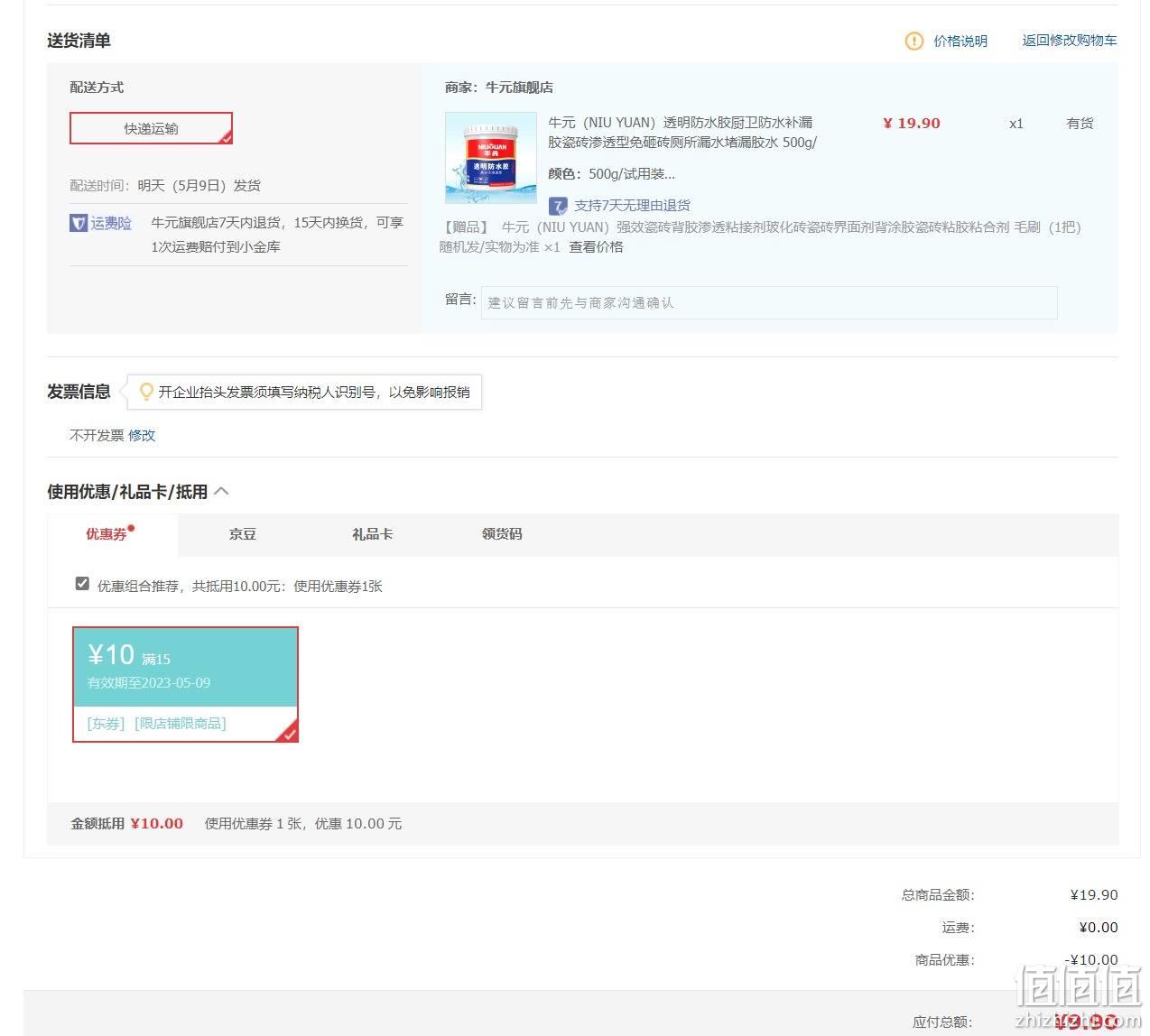The image size is (1150, 1036).
Task: Click 查看价格 for the gift item
Action: [596, 246]
